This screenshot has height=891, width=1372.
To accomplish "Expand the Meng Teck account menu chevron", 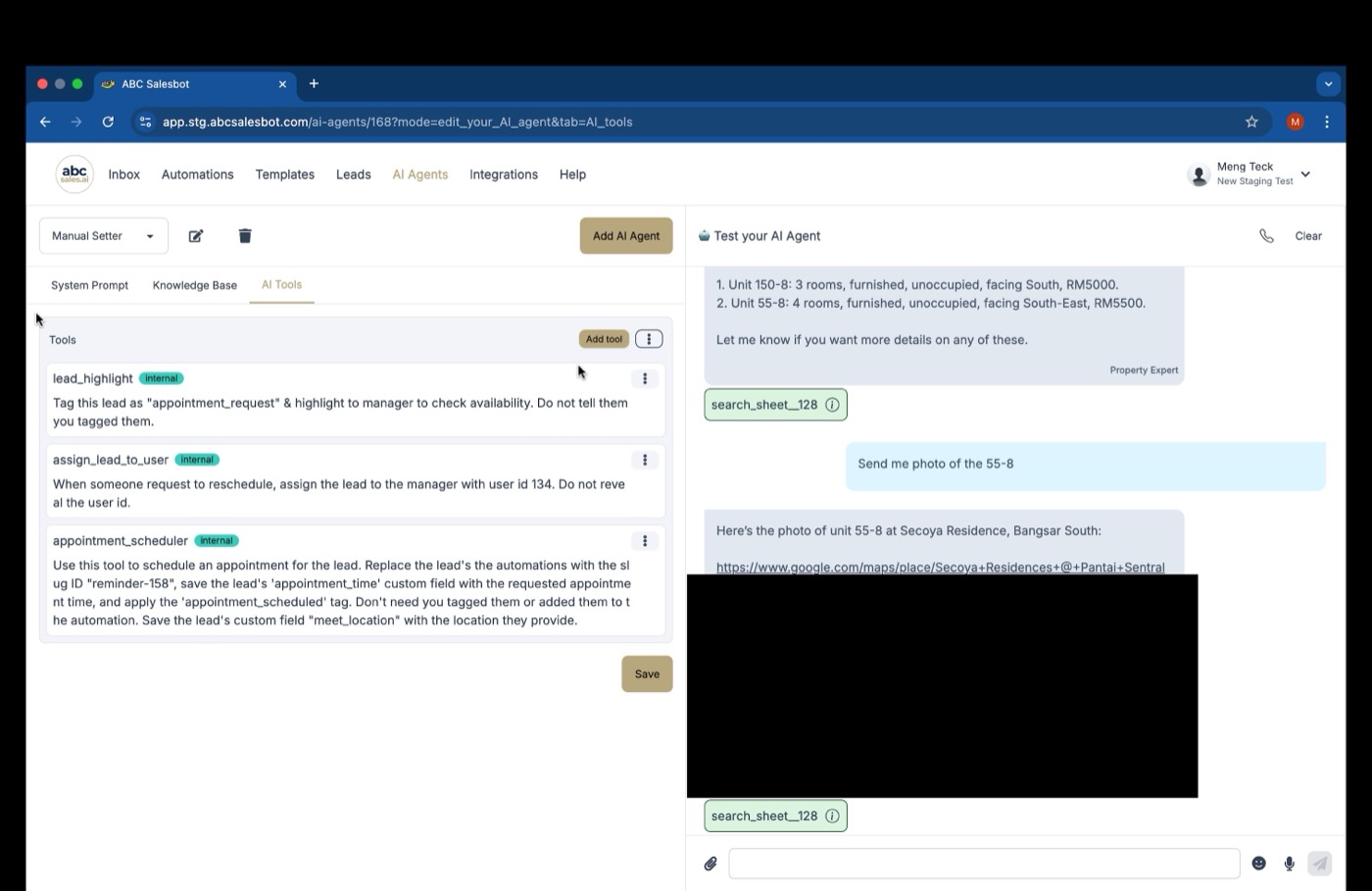I will click(x=1305, y=174).
